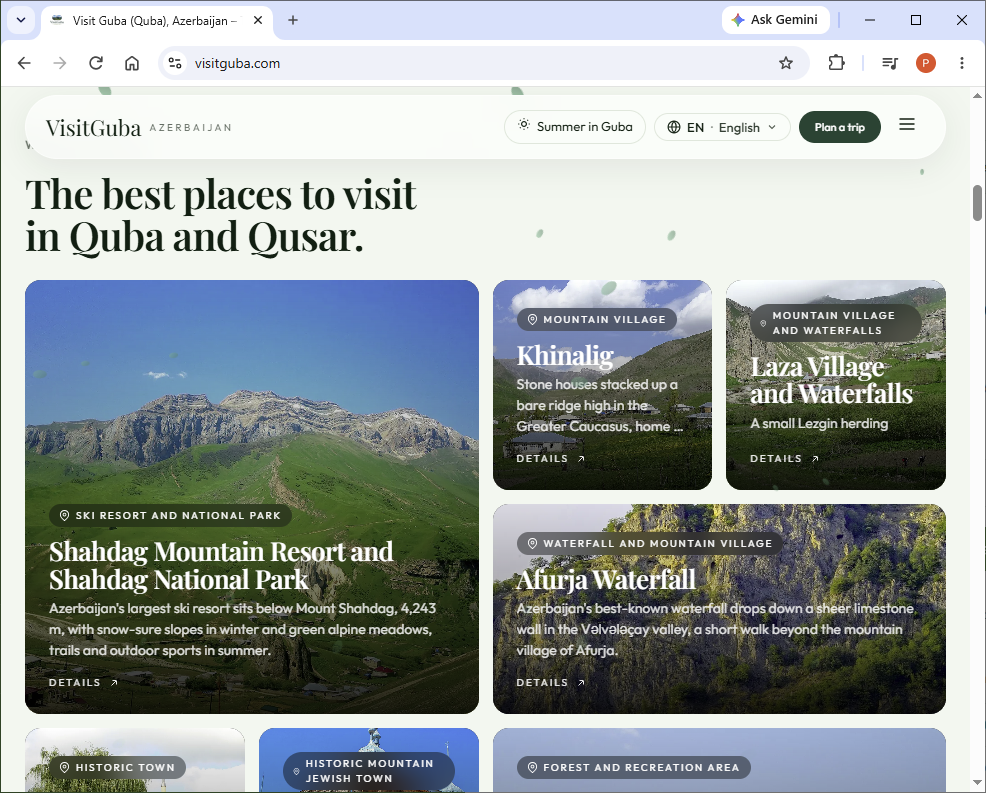
Task: Open a new browser tab
Action: [292, 20]
